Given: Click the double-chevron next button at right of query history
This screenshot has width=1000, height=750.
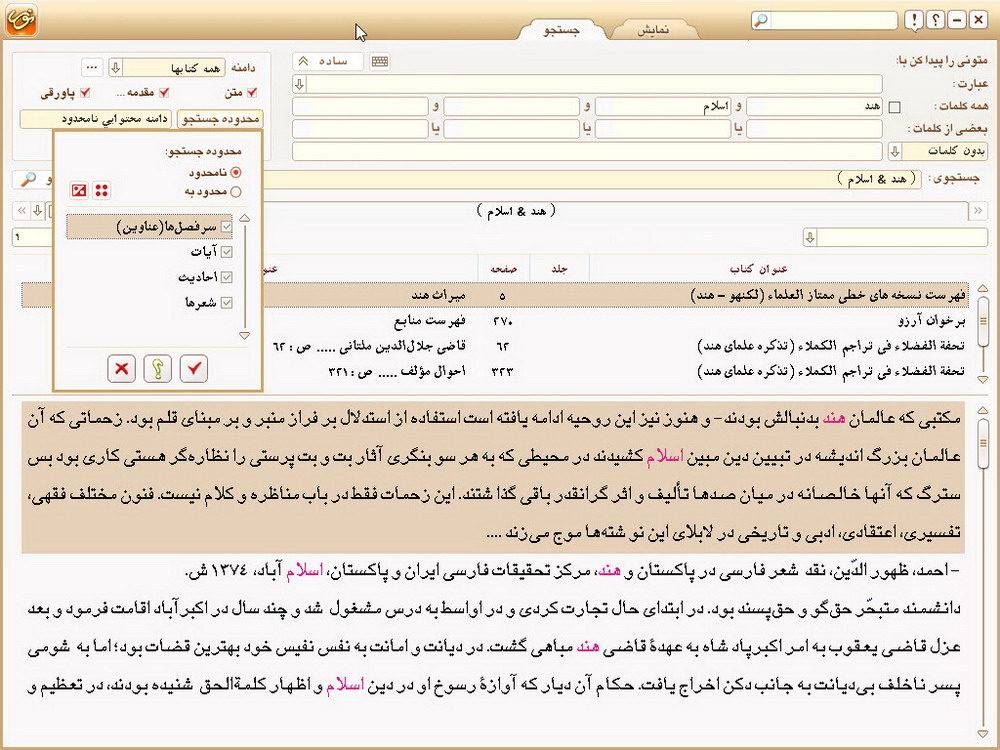Looking at the screenshot, I should [978, 210].
